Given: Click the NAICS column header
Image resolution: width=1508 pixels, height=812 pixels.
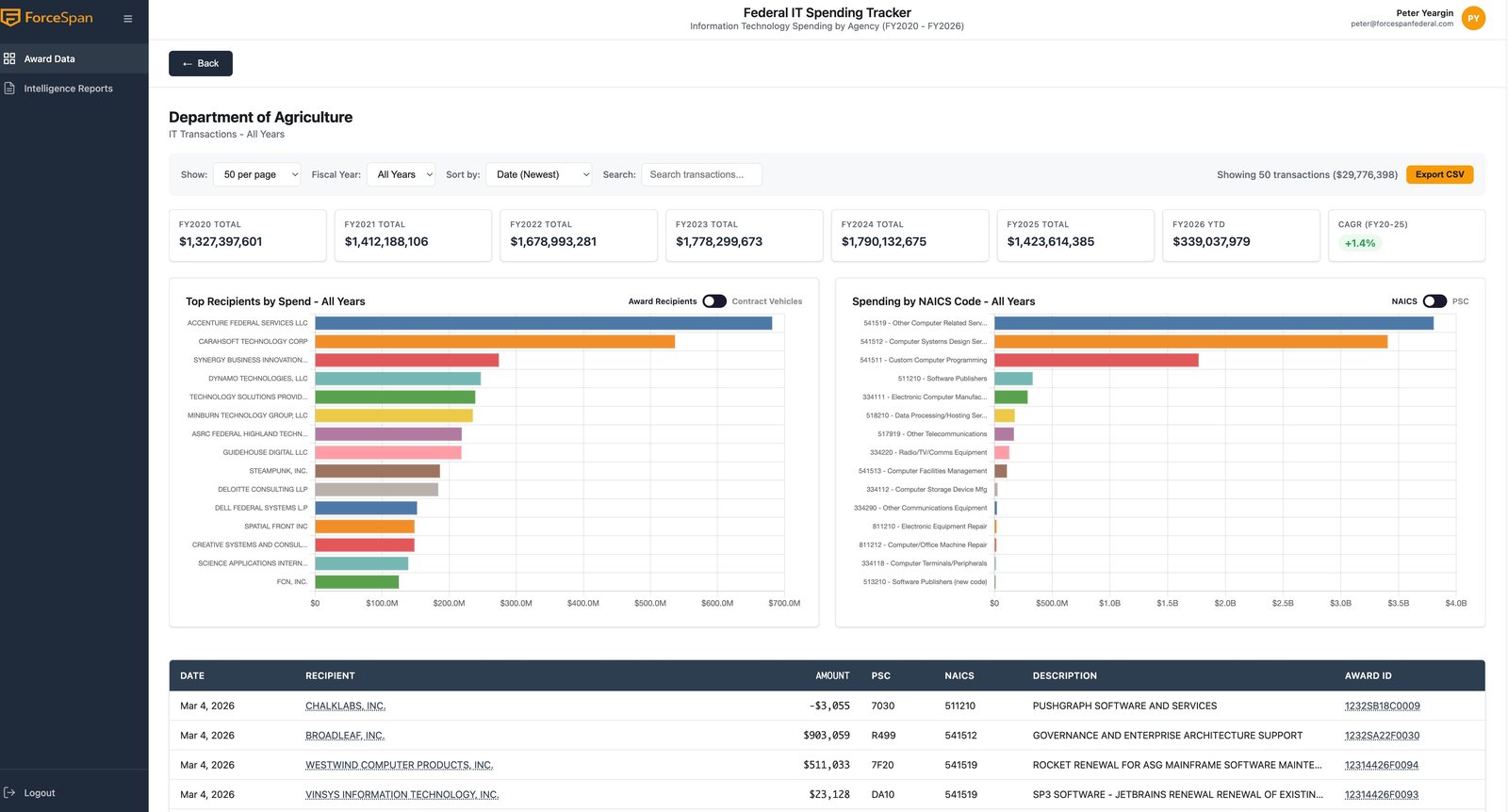Looking at the screenshot, I should tap(959, 676).
